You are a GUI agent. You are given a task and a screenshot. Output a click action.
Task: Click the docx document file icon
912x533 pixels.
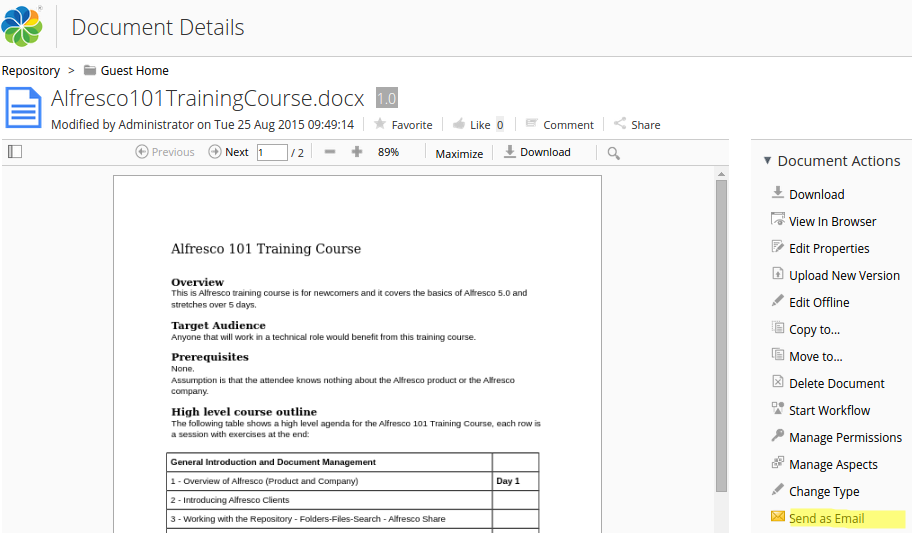tap(23, 108)
